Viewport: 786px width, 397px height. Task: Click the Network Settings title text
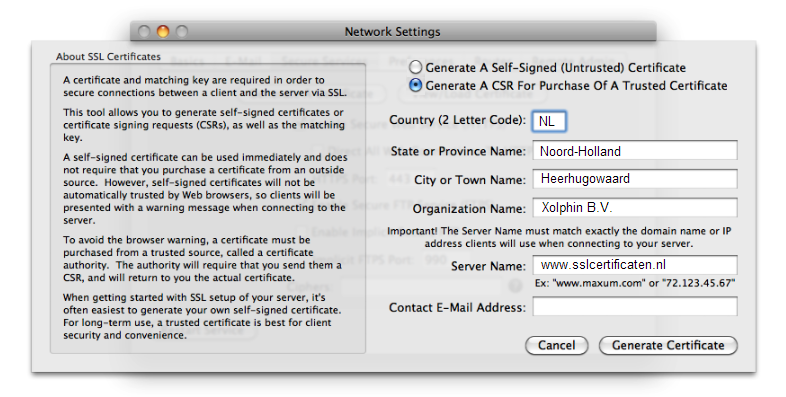pos(392,32)
